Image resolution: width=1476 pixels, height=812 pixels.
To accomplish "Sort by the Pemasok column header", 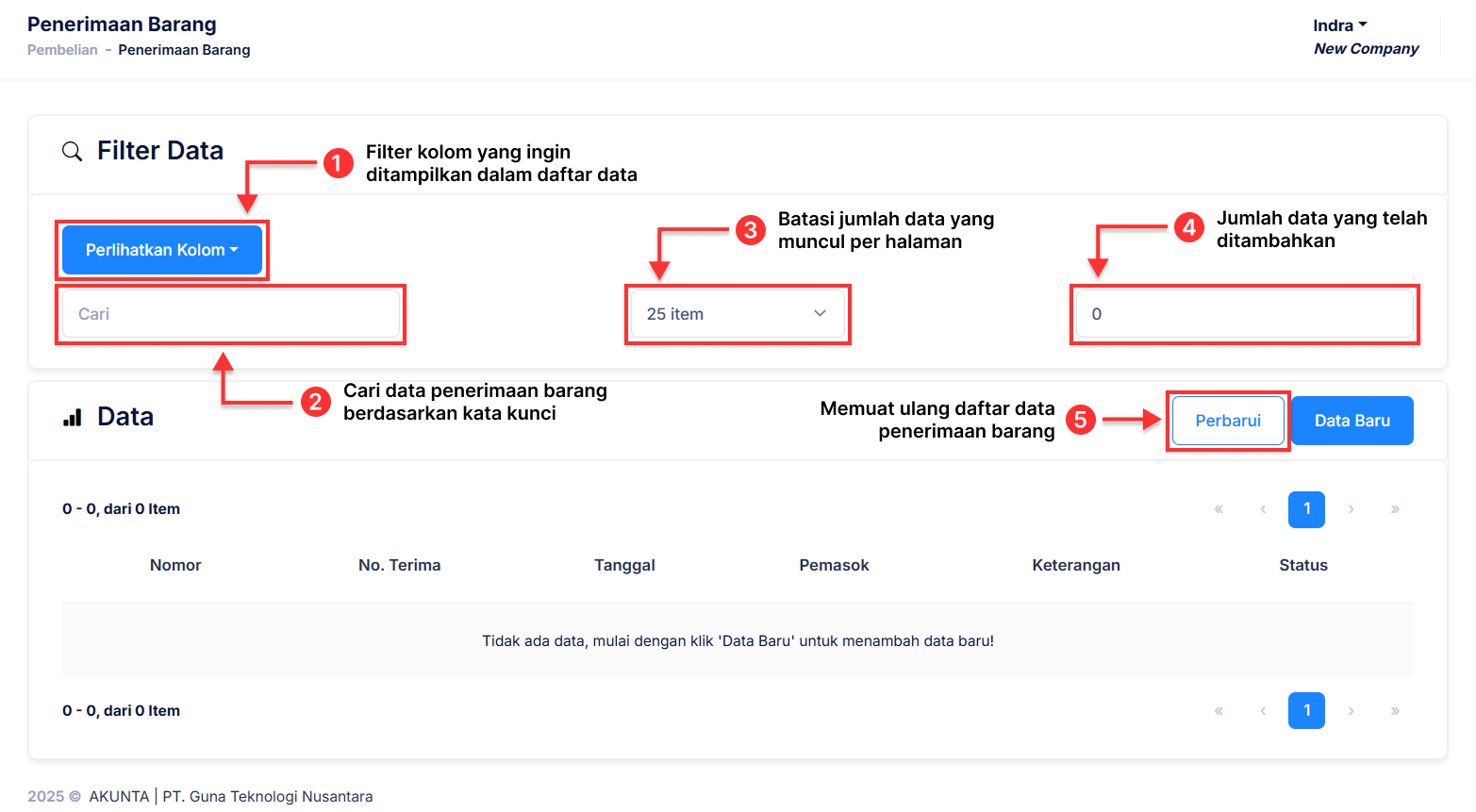I will [x=834, y=565].
